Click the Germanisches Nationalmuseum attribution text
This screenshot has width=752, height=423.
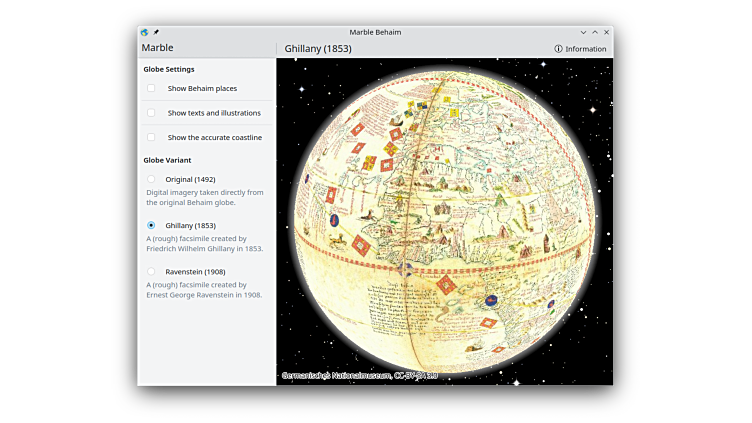359,376
